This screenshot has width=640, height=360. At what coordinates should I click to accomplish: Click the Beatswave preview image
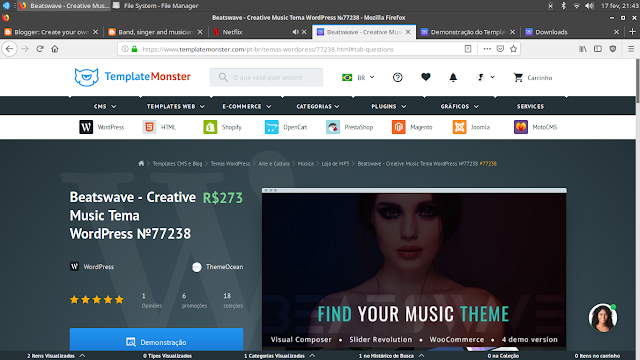coord(414,271)
